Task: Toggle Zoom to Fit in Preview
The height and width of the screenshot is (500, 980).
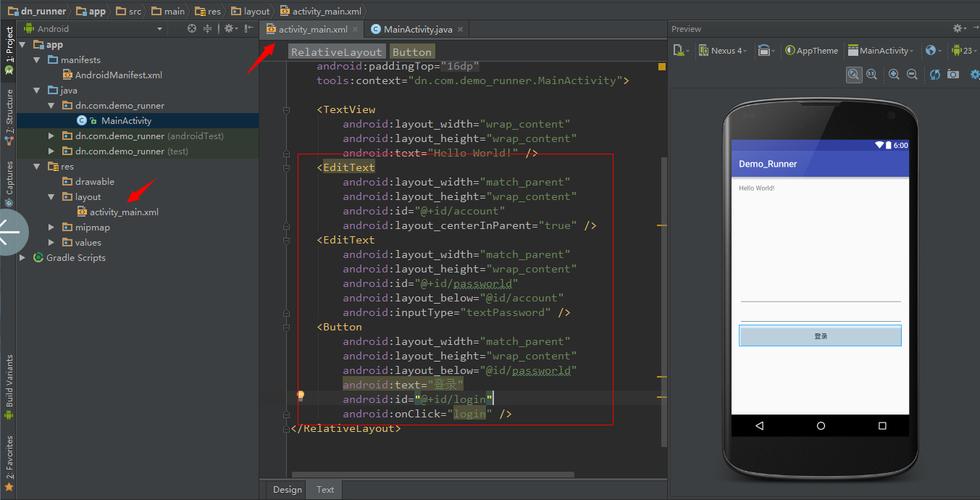Action: [x=854, y=74]
